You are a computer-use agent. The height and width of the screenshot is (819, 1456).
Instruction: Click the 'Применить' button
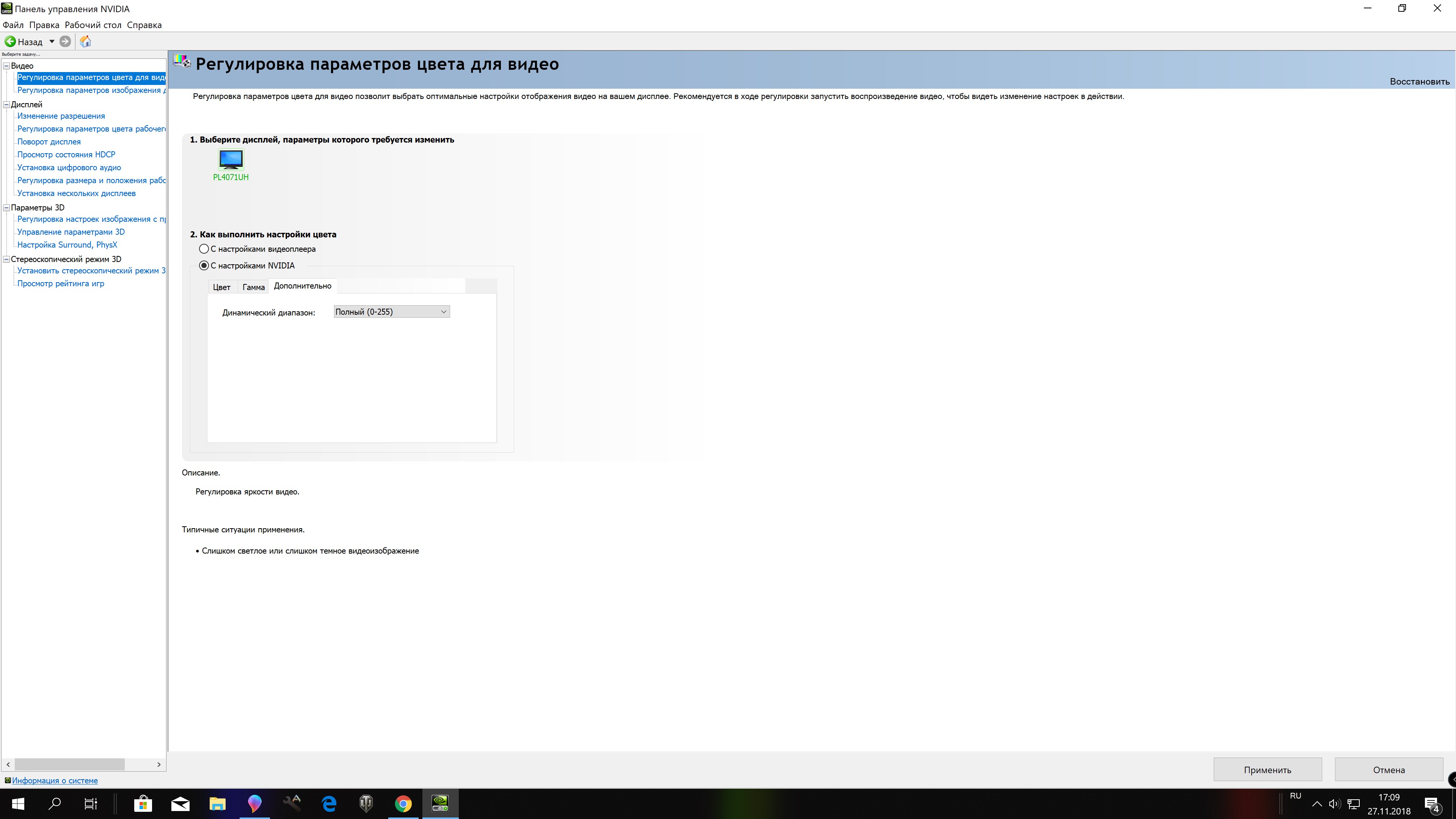(1267, 770)
